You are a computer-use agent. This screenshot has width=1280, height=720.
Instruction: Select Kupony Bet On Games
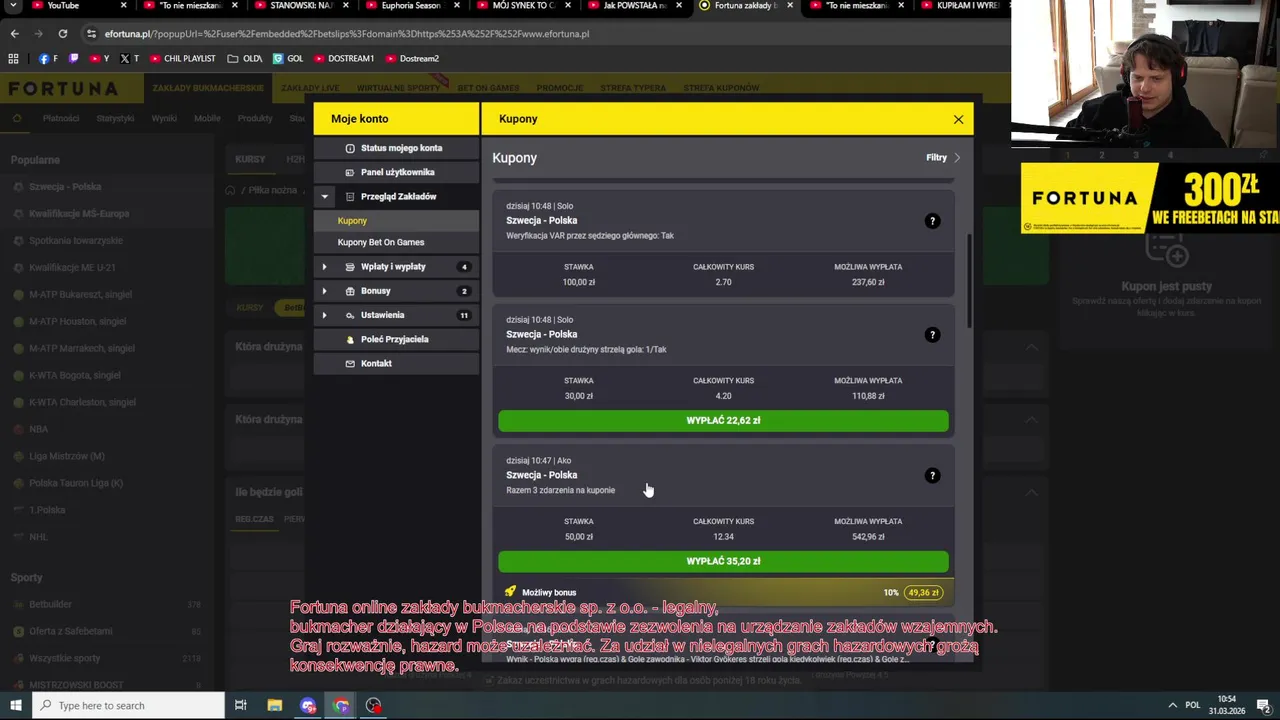396,242
